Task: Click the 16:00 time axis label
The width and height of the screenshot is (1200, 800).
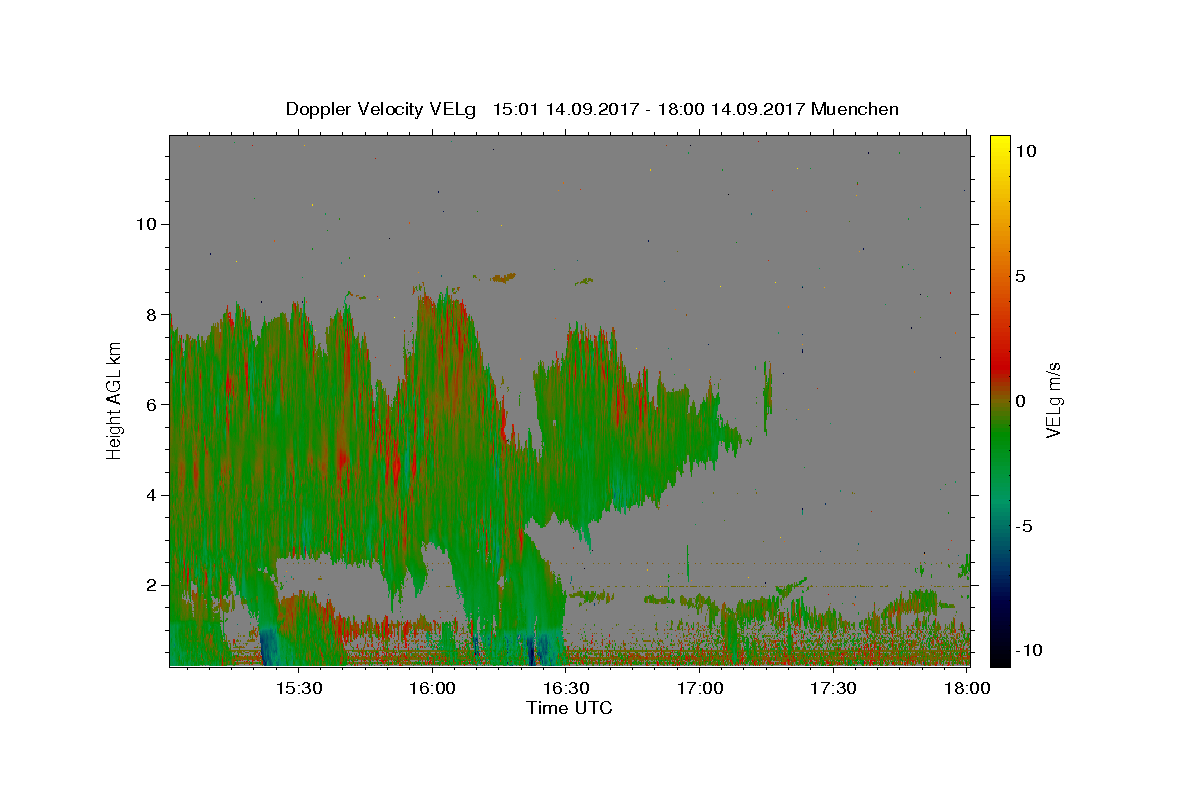Action: [x=432, y=688]
